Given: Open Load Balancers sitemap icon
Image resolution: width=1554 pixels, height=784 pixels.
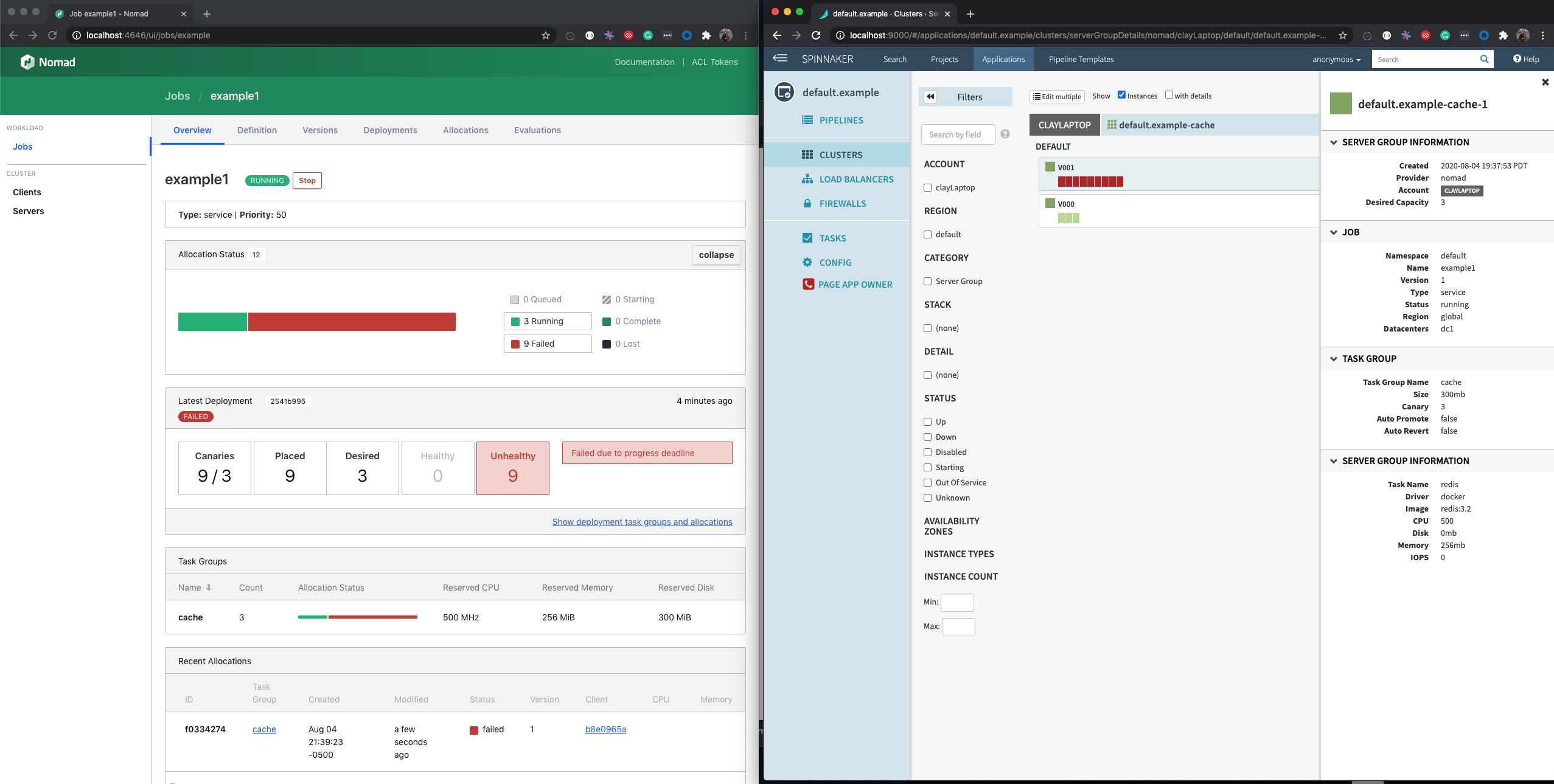Looking at the screenshot, I should click(x=807, y=179).
